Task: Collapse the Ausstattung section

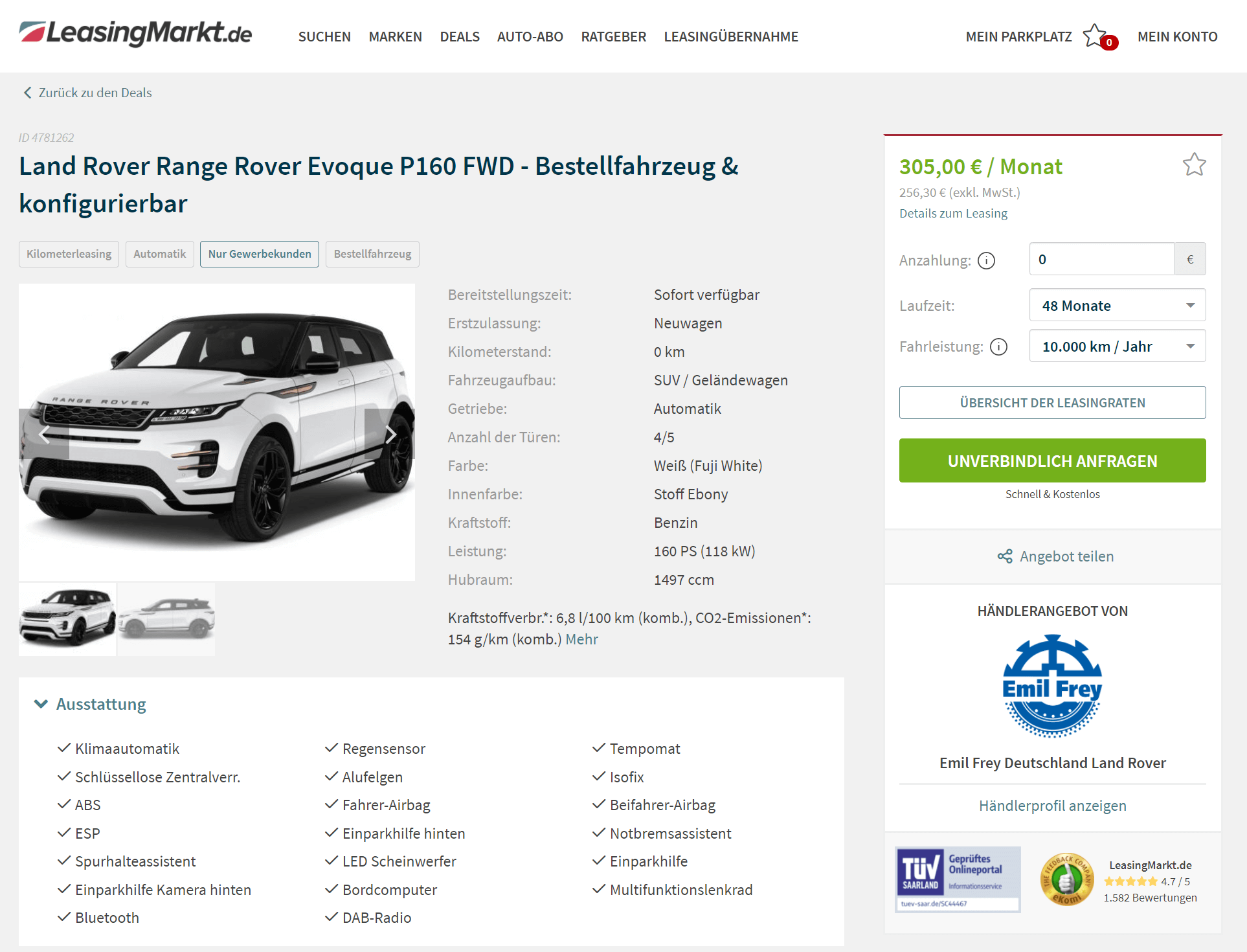Action: click(91, 704)
